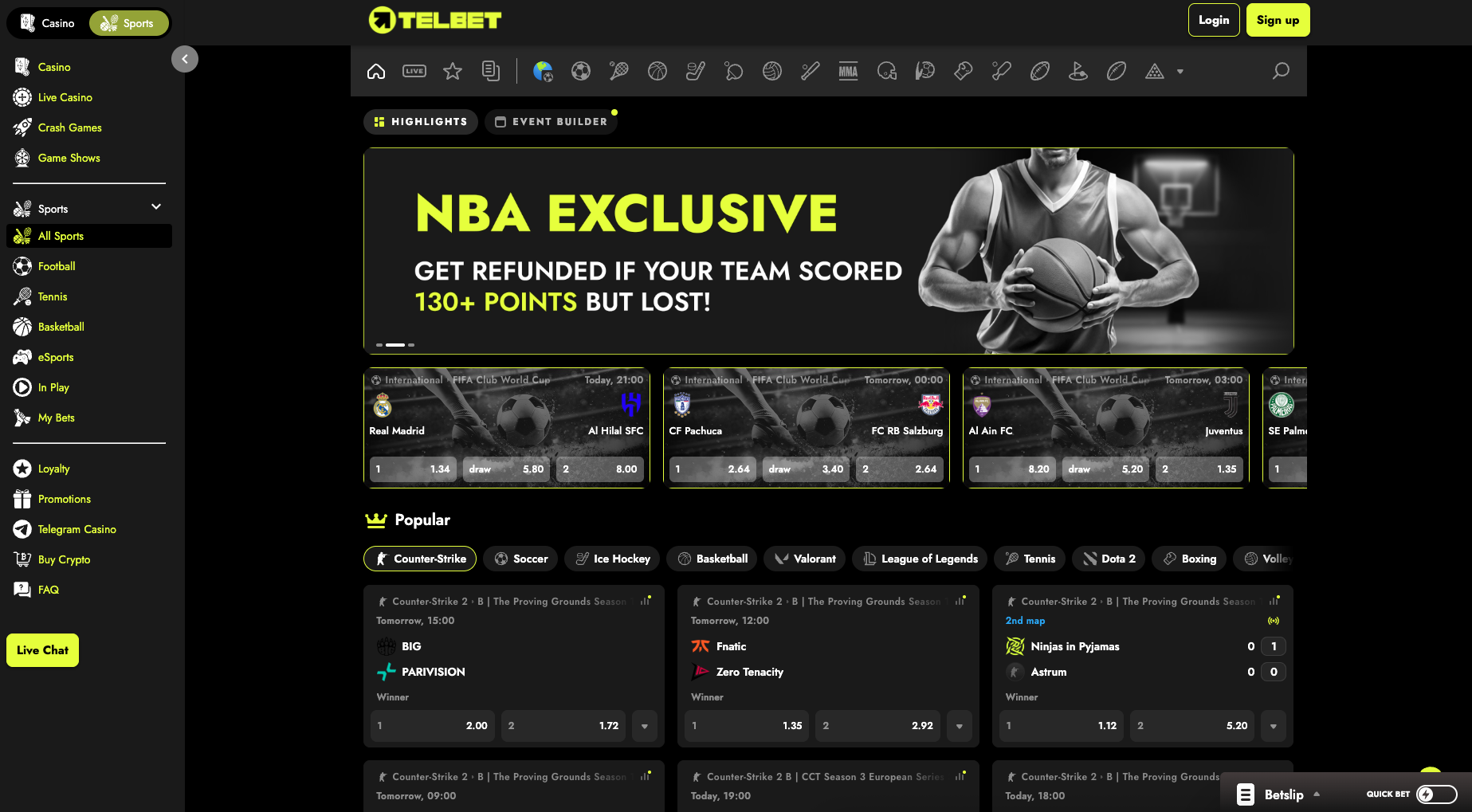Select the baseball bat icon
The image size is (1472, 812).
coord(811,72)
